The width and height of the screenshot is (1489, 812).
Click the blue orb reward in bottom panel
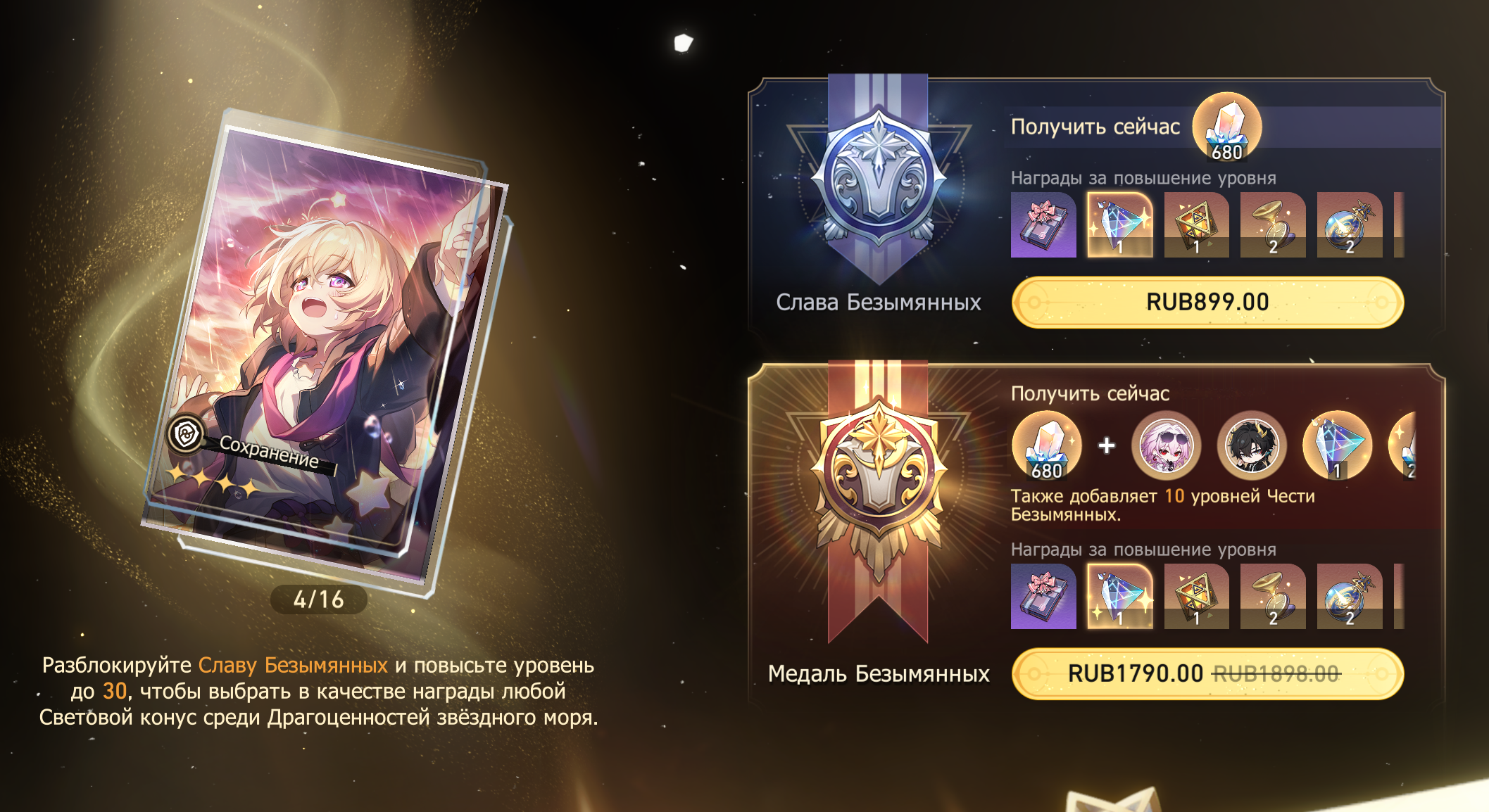click(1350, 596)
